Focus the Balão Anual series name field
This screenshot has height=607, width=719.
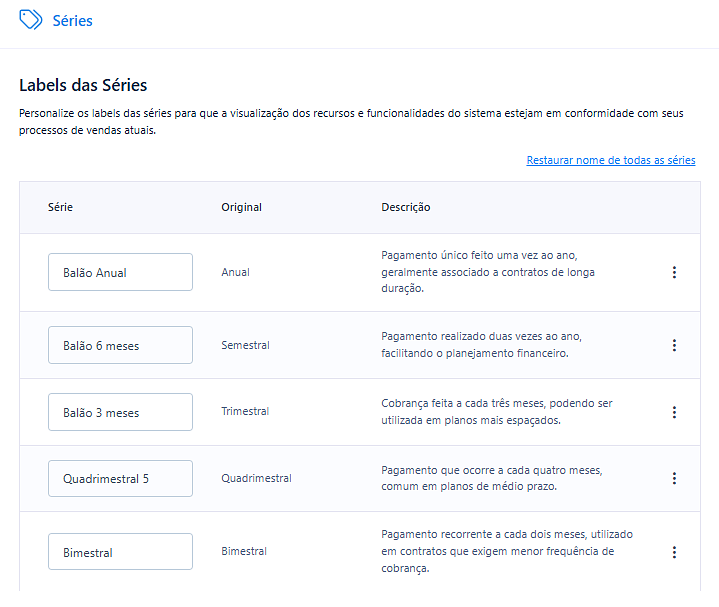pyautogui.click(x=120, y=272)
